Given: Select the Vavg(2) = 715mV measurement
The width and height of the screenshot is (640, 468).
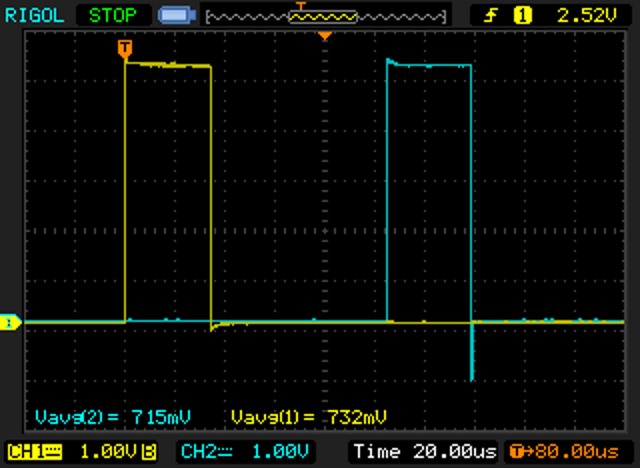Looking at the screenshot, I should click(112, 415).
